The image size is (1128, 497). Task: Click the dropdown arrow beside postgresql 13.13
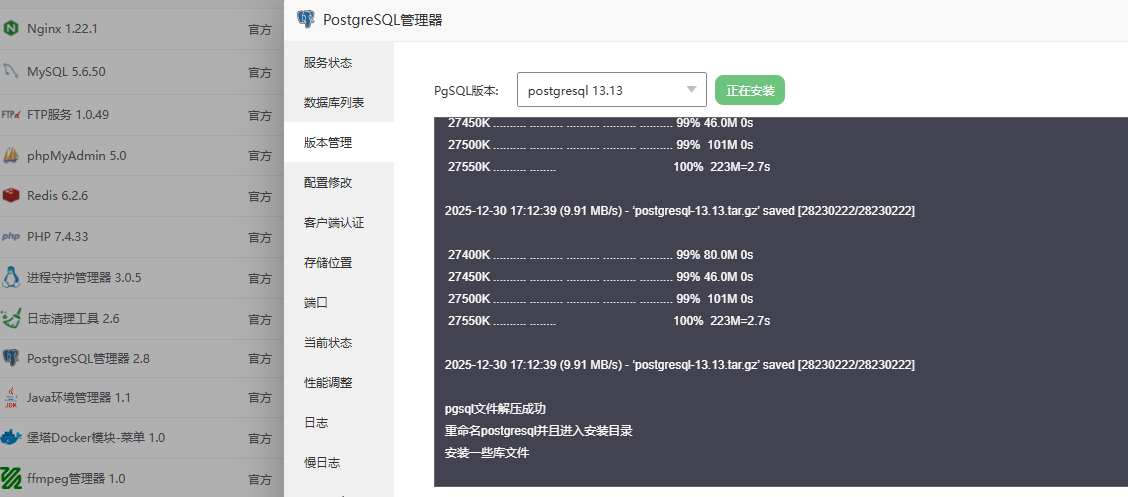691,90
